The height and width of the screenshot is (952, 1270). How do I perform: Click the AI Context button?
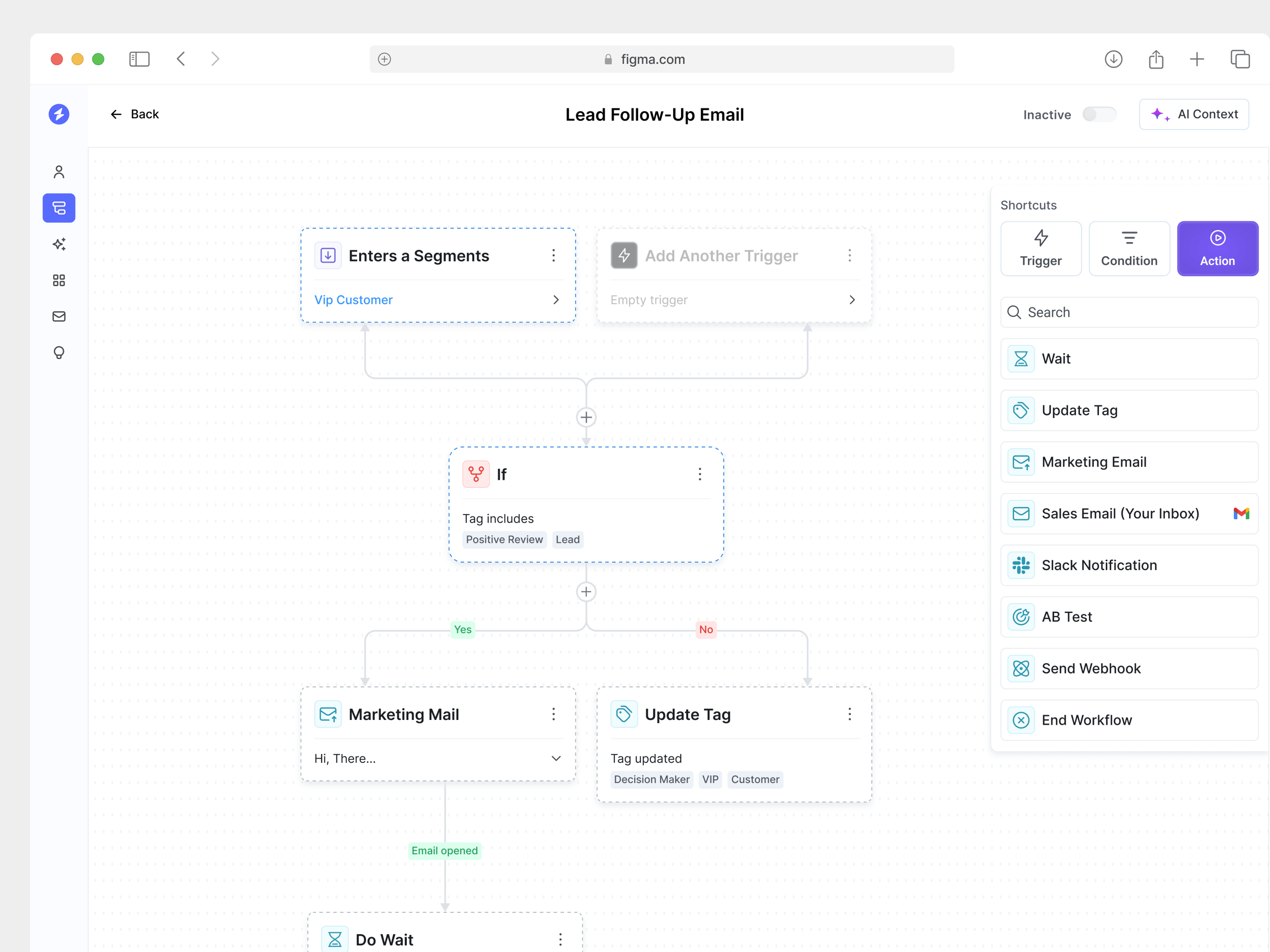[1194, 114]
